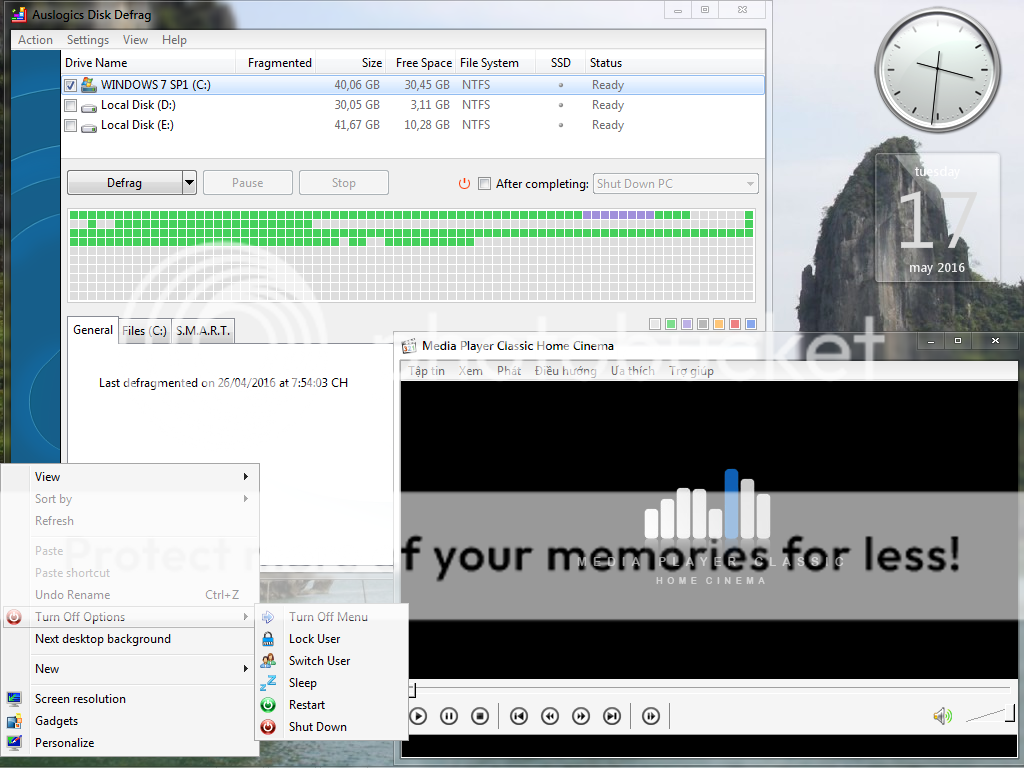
Task: Switch to the S.M.A.R.T. tab
Action: point(203,331)
